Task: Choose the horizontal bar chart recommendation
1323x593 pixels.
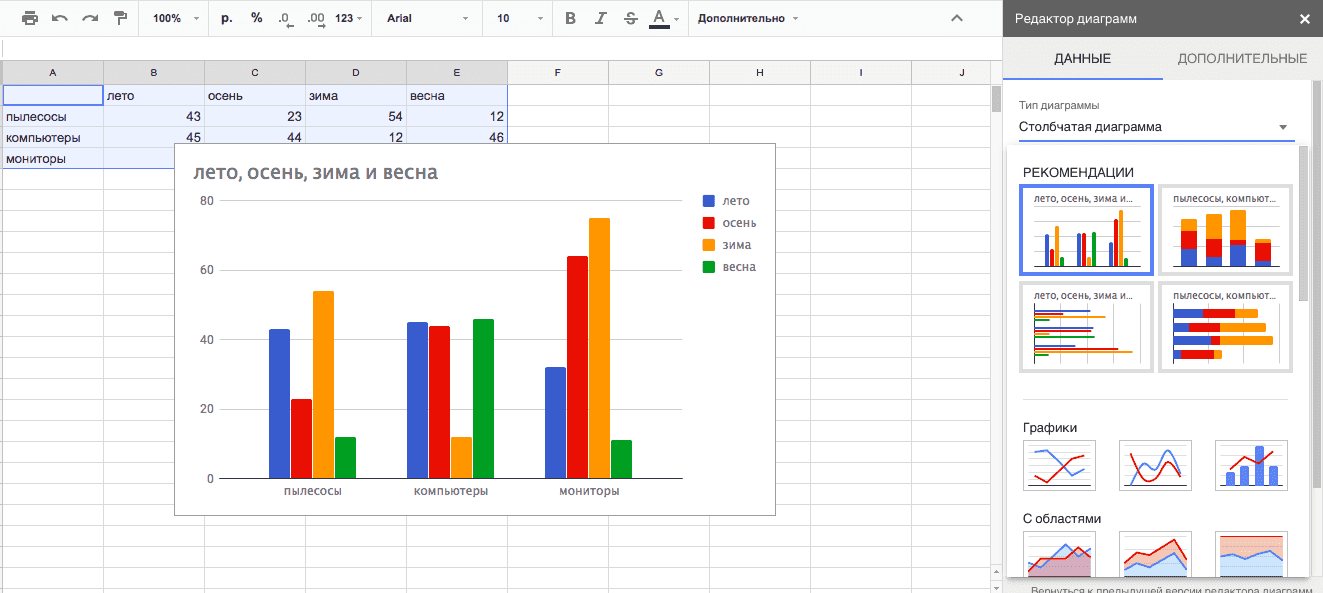Action: (x=1085, y=327)
